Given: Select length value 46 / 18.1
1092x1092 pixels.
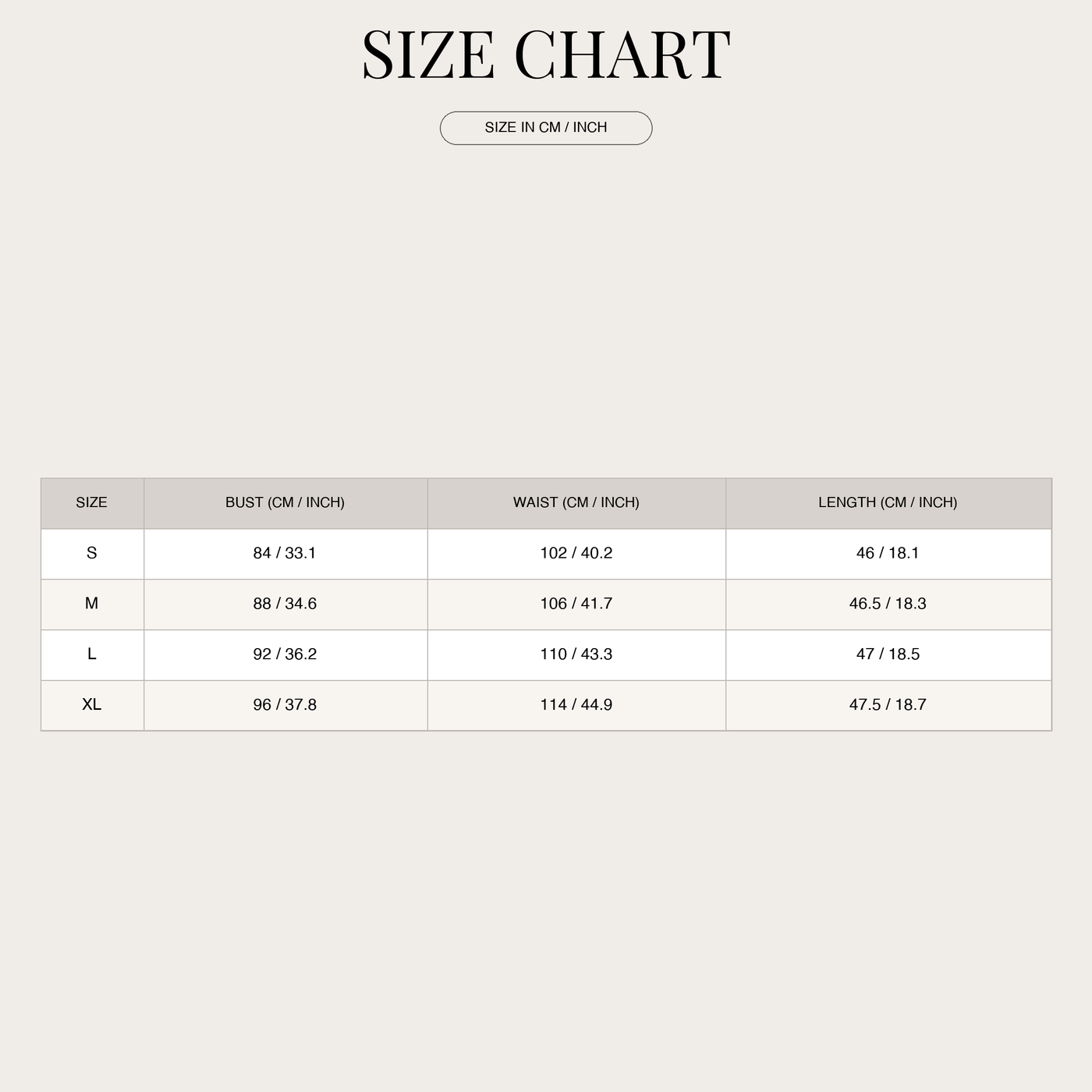Looking at the screenshot, I should [888, 553].
